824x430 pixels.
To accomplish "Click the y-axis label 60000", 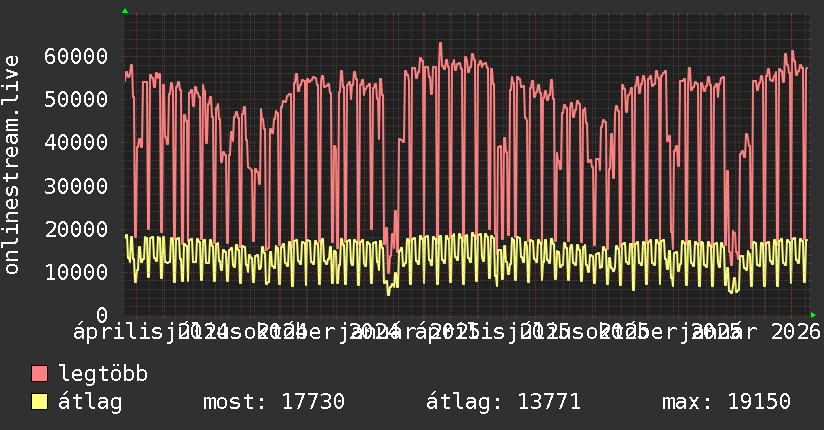I will 76,56.
